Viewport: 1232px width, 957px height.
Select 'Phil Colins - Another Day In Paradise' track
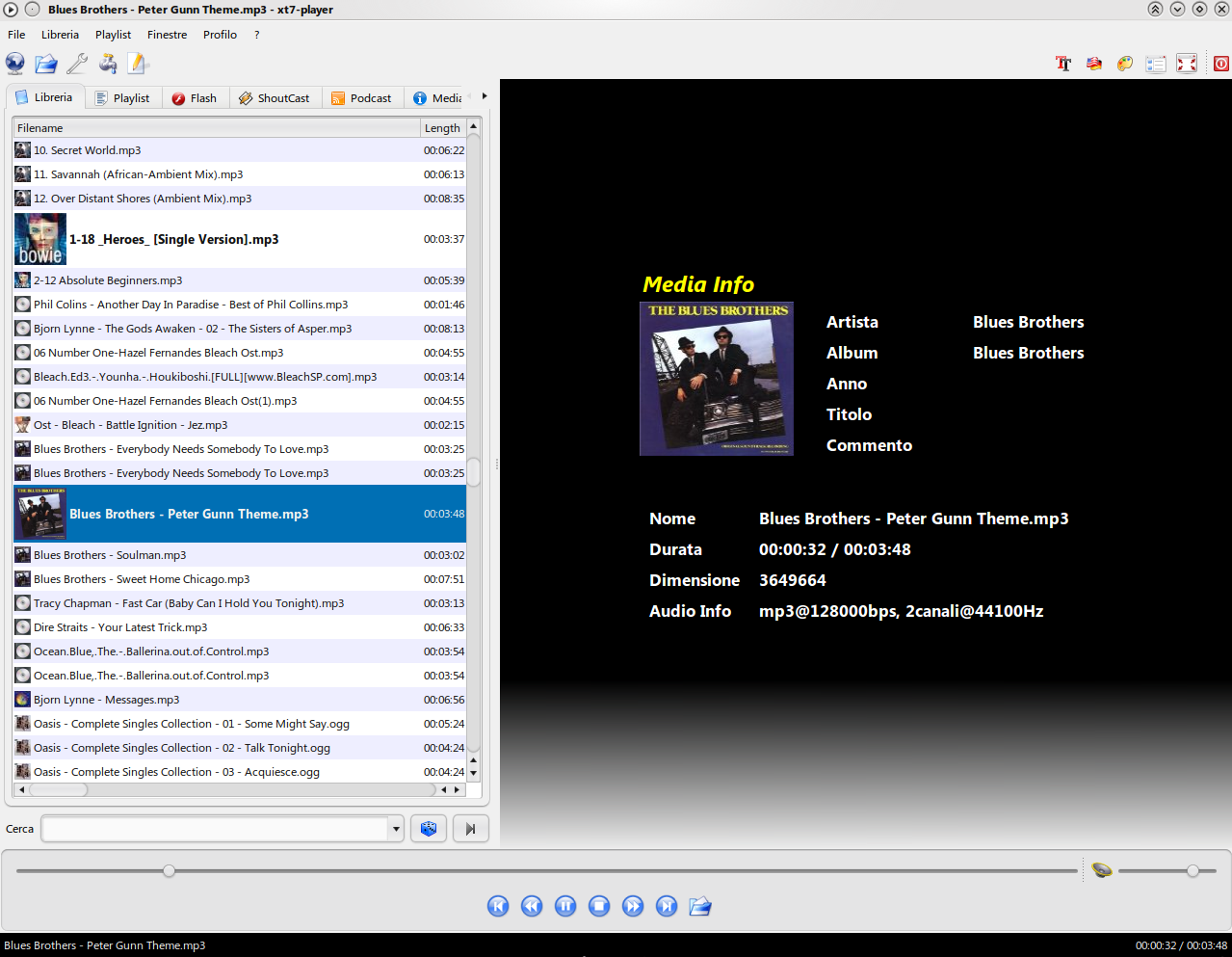pyautogui.click(x=240, y=305)
